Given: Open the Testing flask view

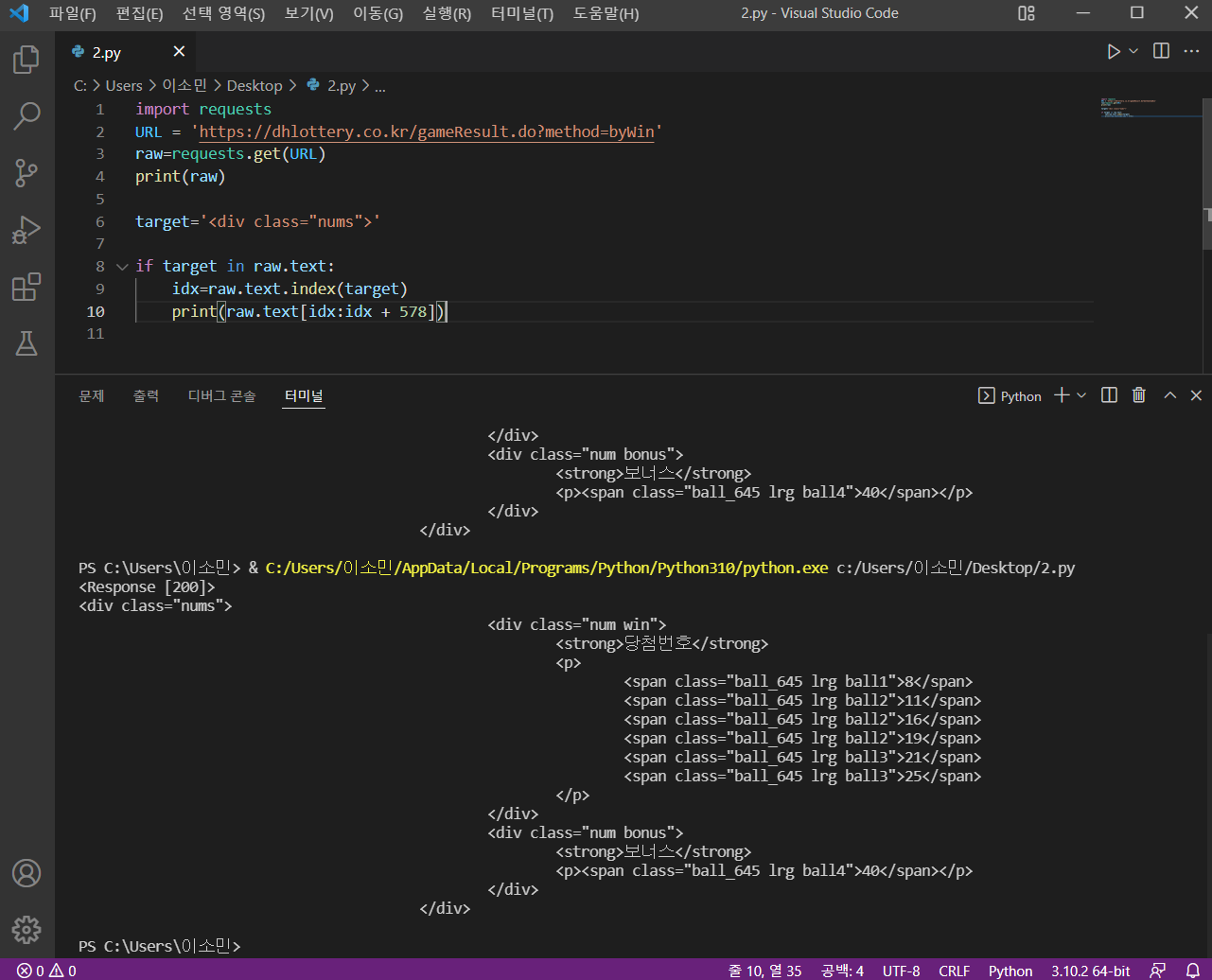Looking at the screenshot, I should click(26, 343).
